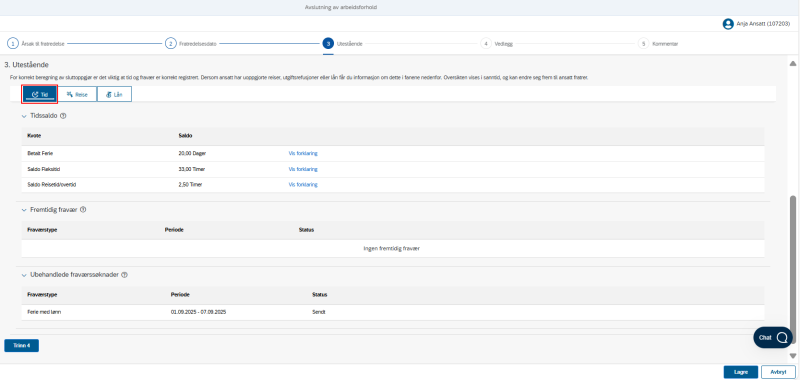
Task: Click the scrollbar down arrow
Action: [793, 356]
